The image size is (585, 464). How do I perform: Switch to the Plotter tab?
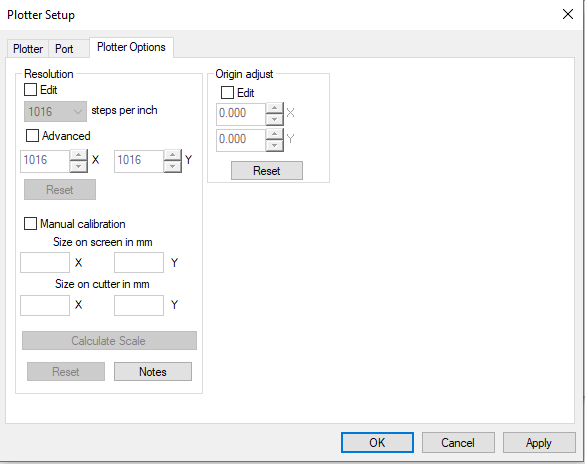tap(28, 48)
